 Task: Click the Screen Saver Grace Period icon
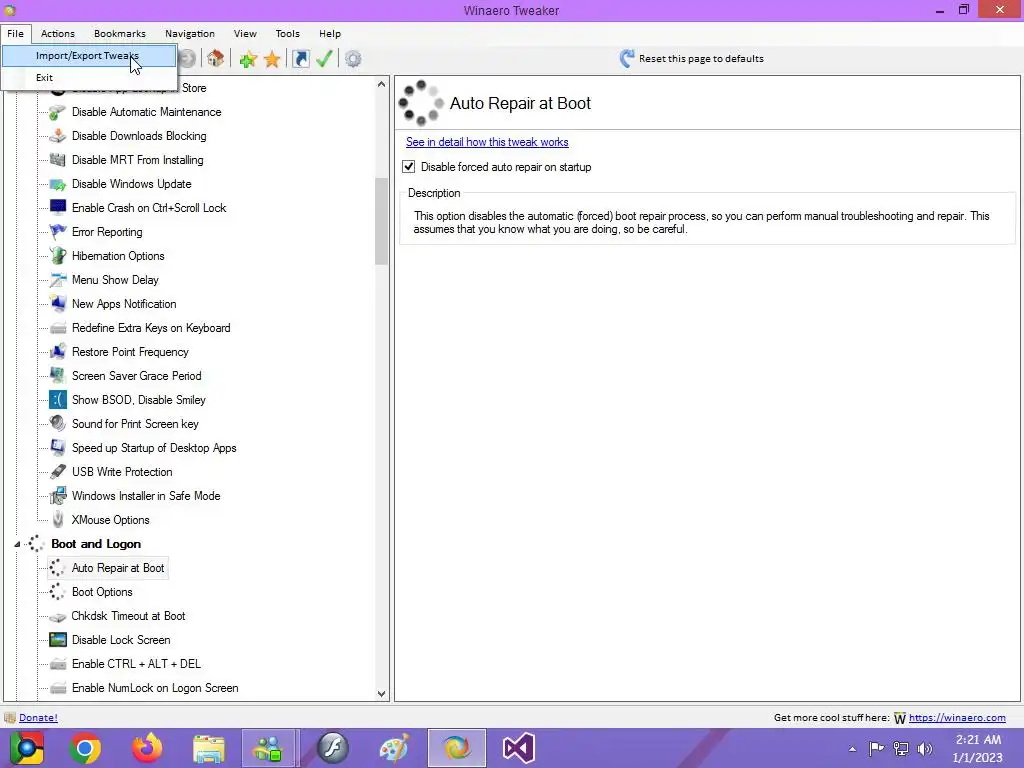(x=57, y=376)
